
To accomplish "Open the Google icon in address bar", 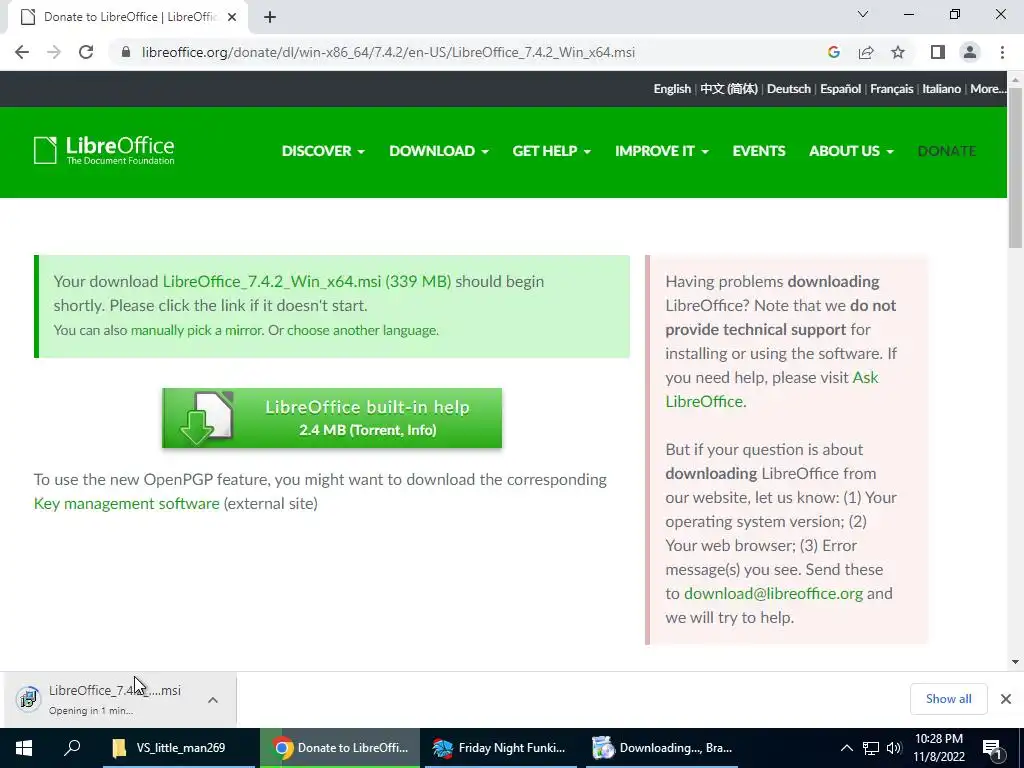I will tap(833, 52).
